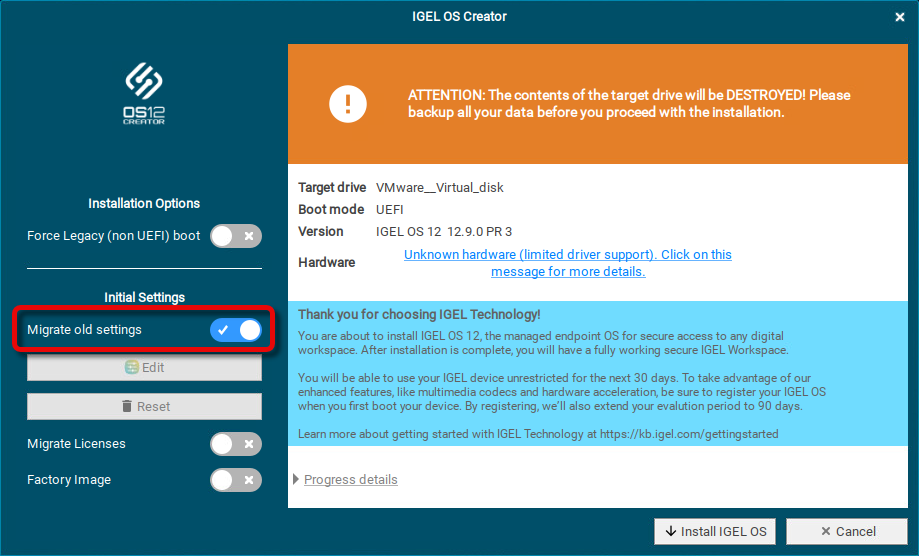Viewport: 919px width, 556px height.
Task: Toggle Force Legacy (non UEFI) boot switch
Action: (x=236, y=236)
